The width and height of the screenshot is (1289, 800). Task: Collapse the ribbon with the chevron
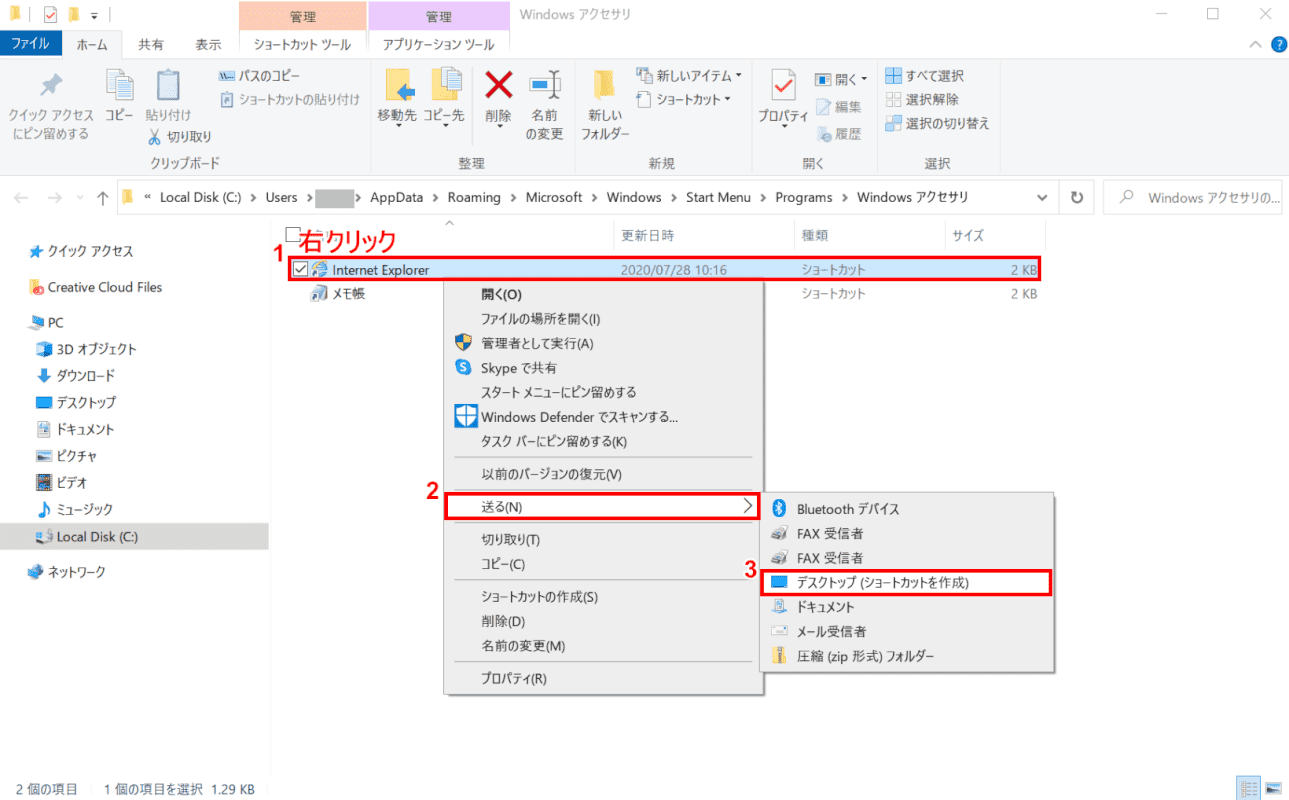coord(1257,44)
